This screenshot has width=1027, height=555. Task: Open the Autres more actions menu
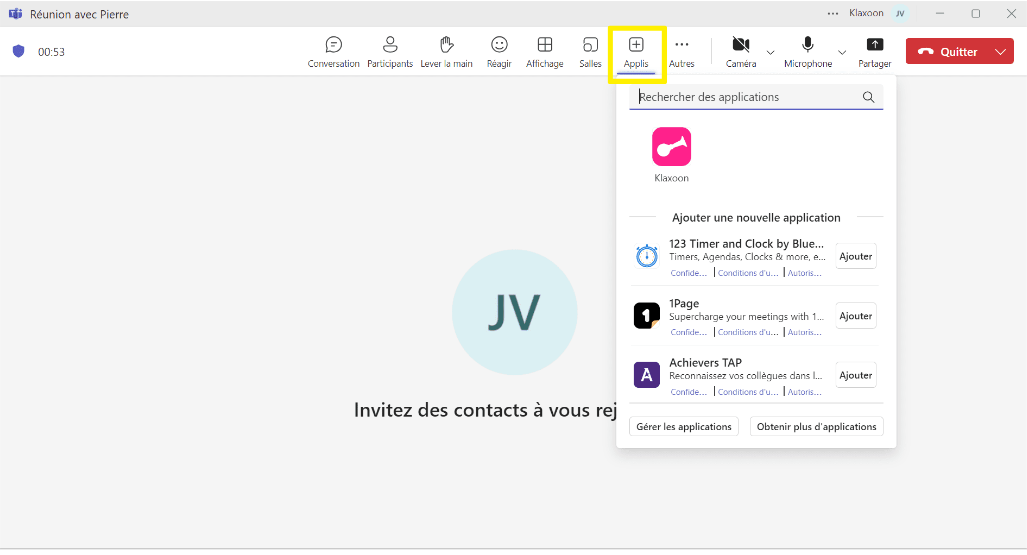tap(681, 51)
